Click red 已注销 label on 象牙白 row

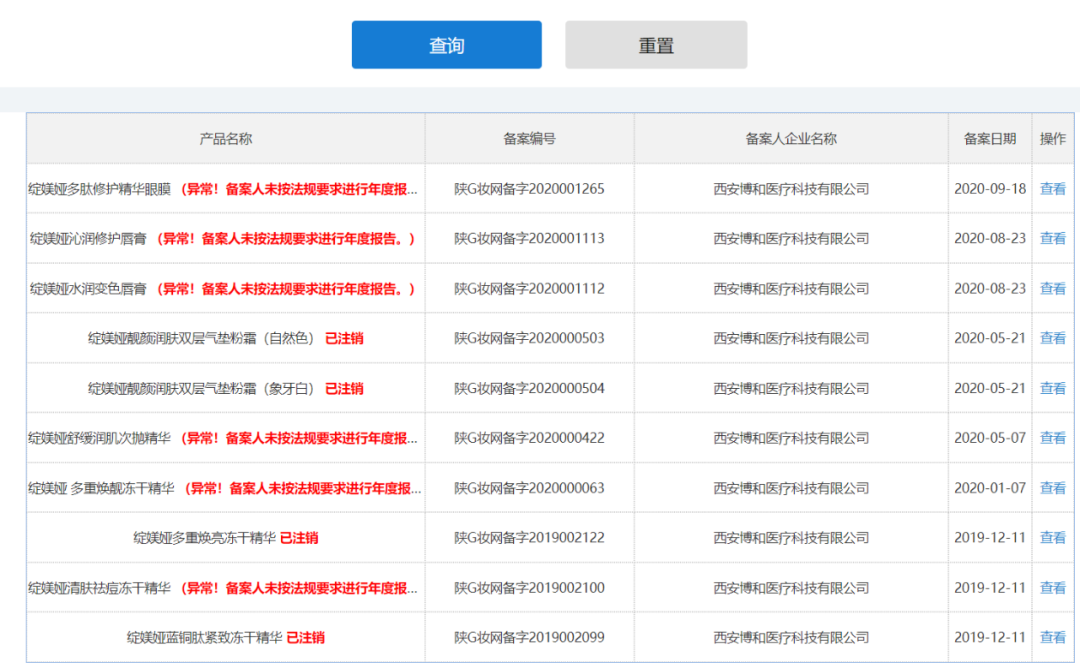344,388
